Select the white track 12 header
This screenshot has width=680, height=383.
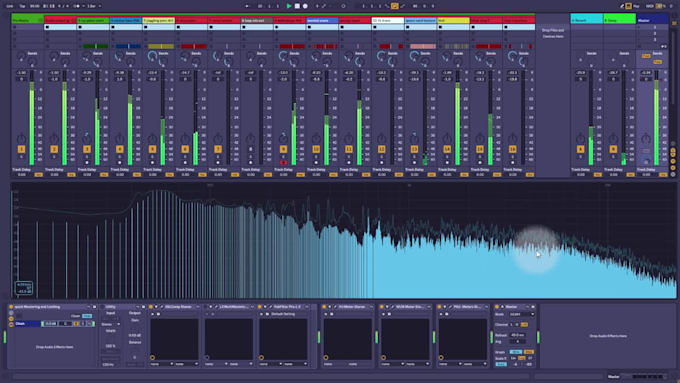388,20
